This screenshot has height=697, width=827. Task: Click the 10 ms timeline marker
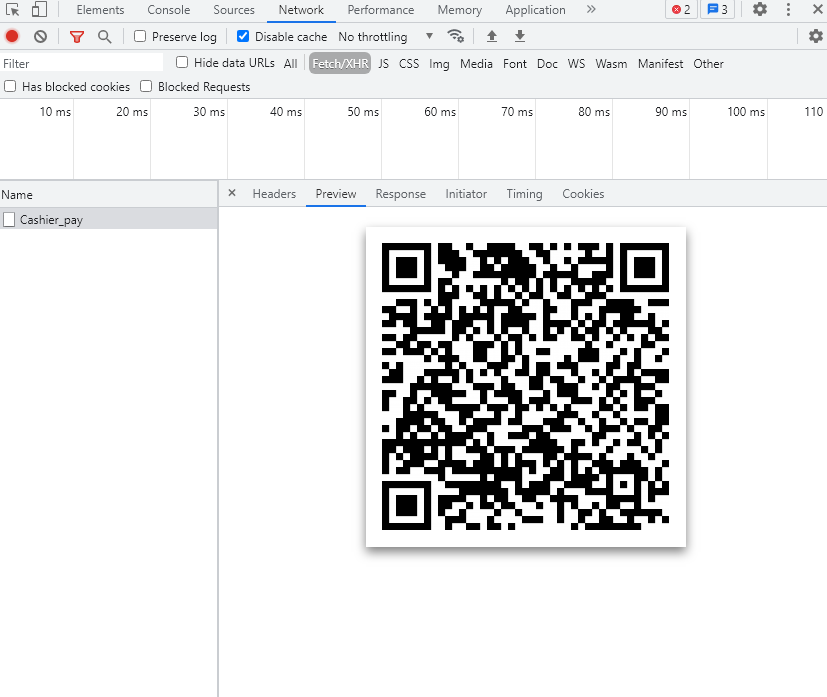point(55,112)
